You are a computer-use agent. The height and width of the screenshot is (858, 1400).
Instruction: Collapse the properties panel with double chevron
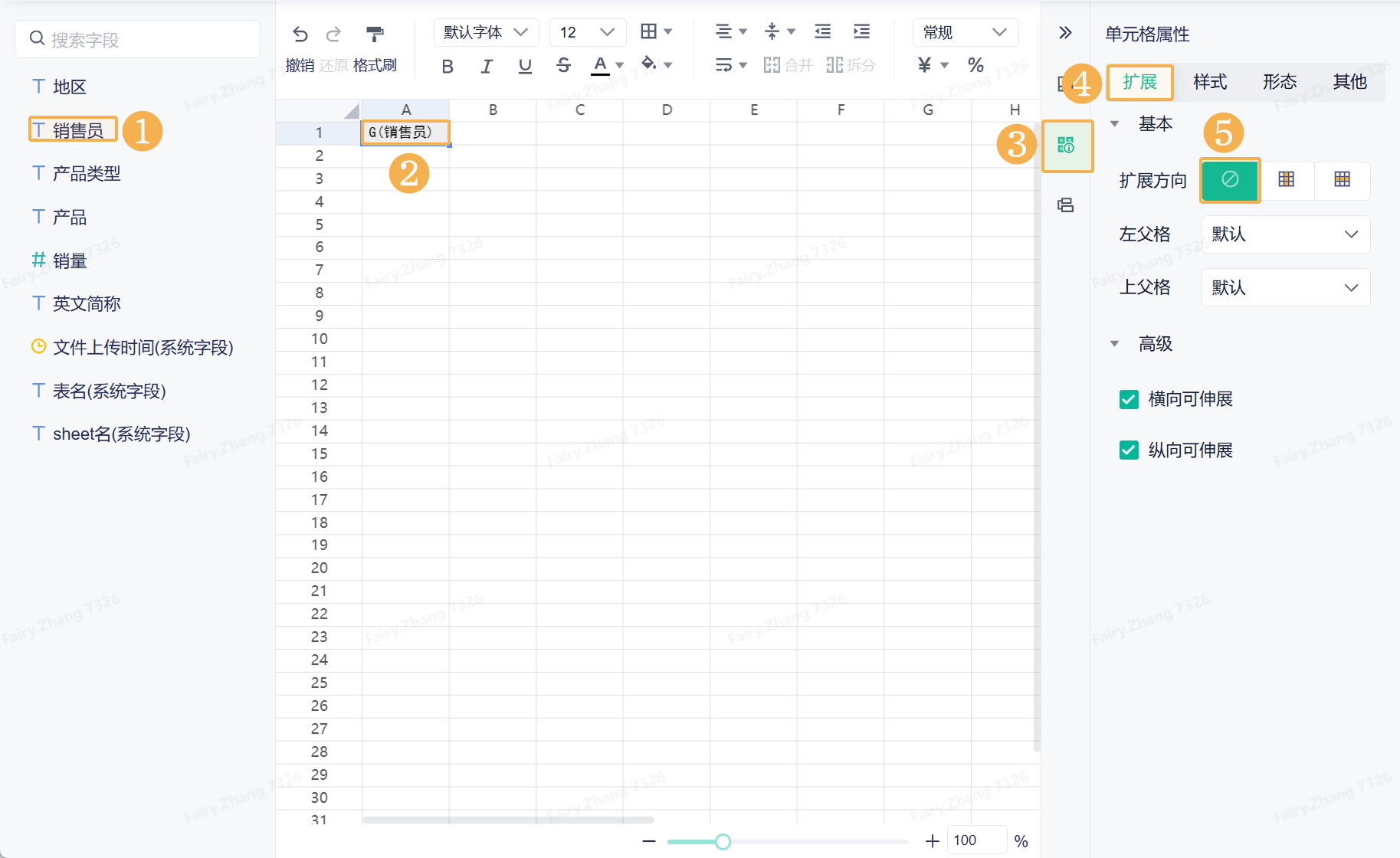coord(1065,32)
